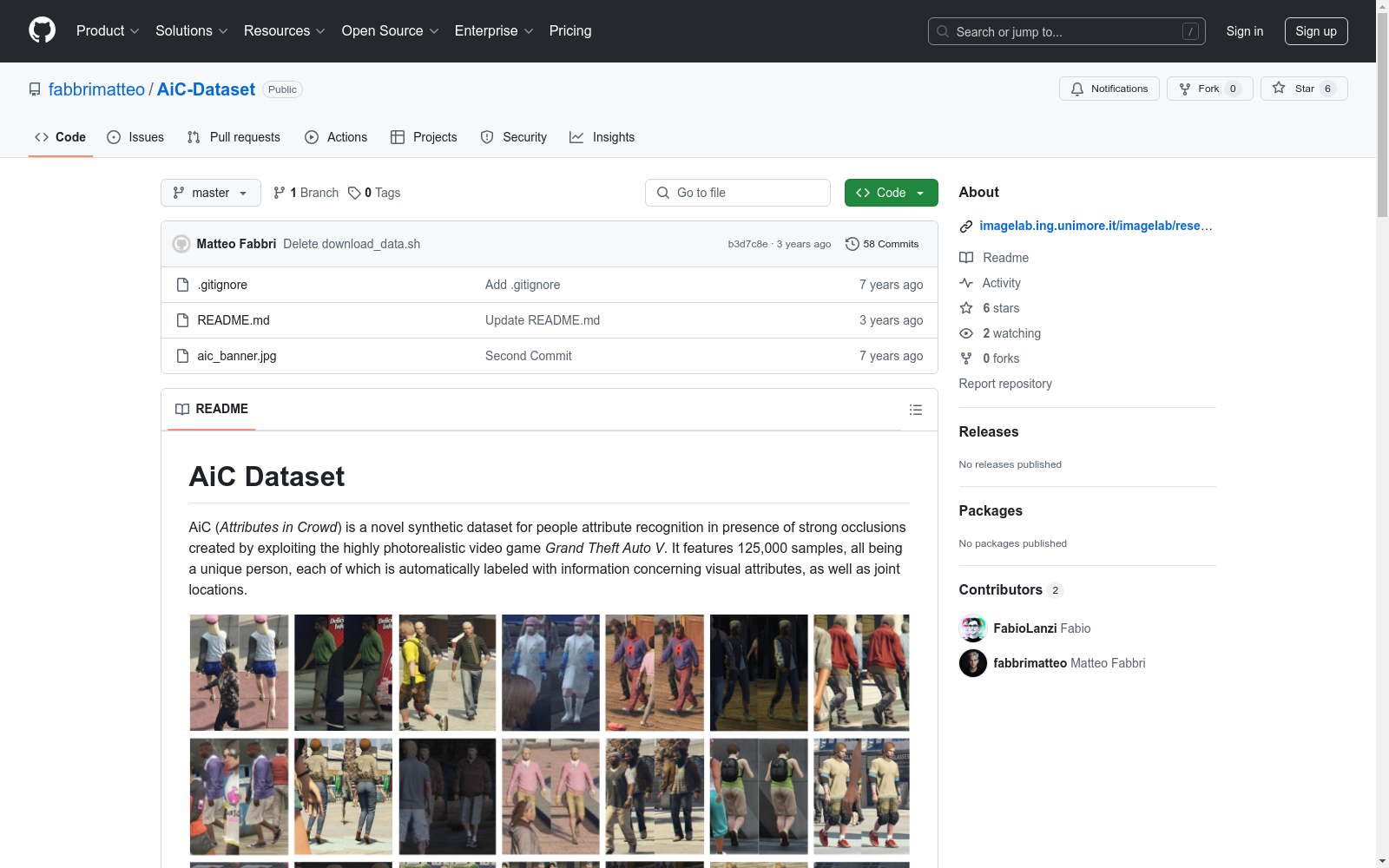Click the README.md file icon
Image resolution: width=1389 pixels, height=868 pixels.
[182, 320]
